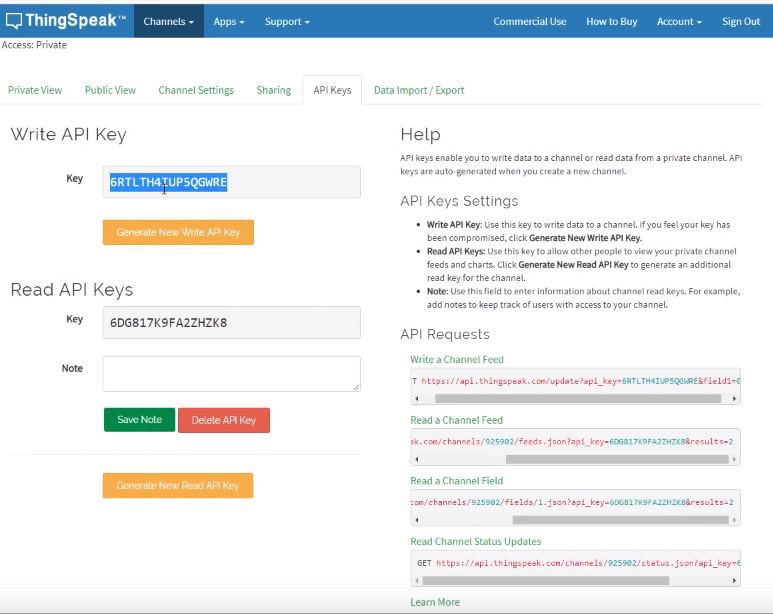Select the API Keys tab

(x=332, y=90)
